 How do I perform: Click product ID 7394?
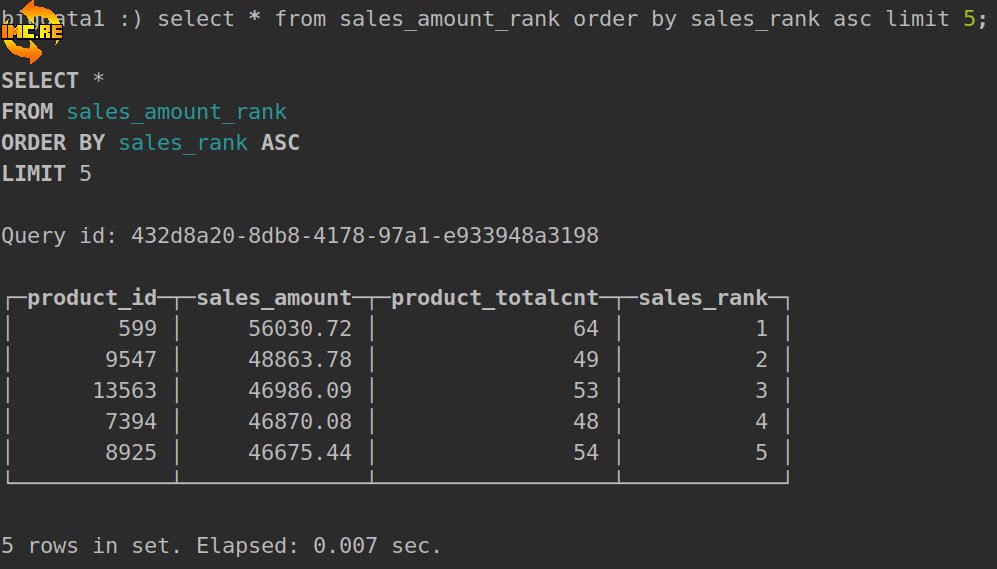[131, 422]
